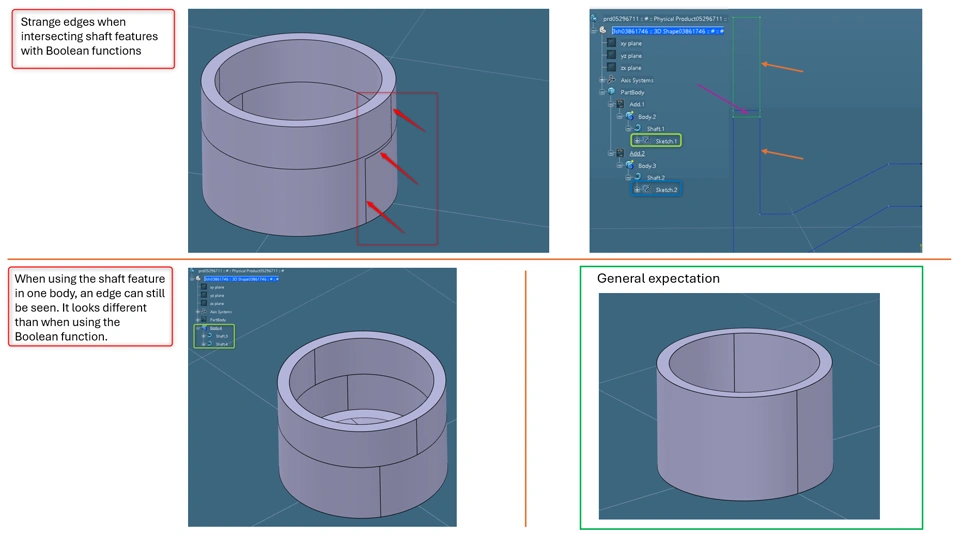Expand Axis Systems in the Add.1 tree
The image size is (960, 535).
pyautogui.click(x=602, y=80)
